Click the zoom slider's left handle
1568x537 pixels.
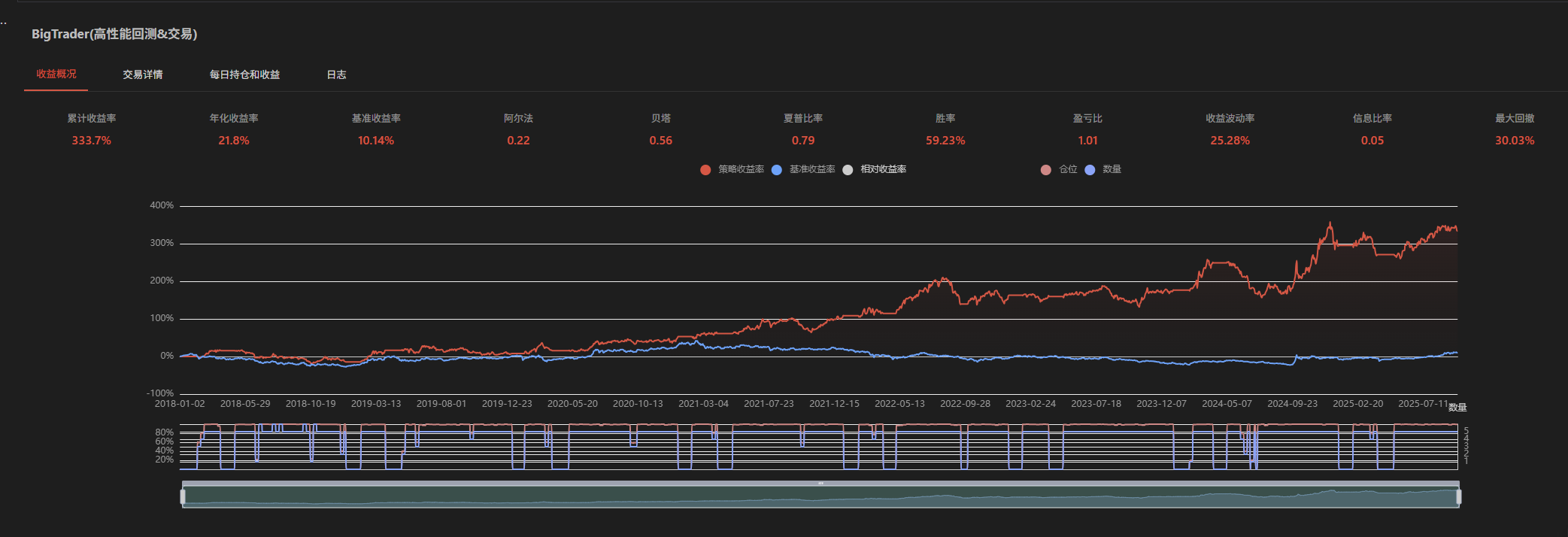pos(183,496)
